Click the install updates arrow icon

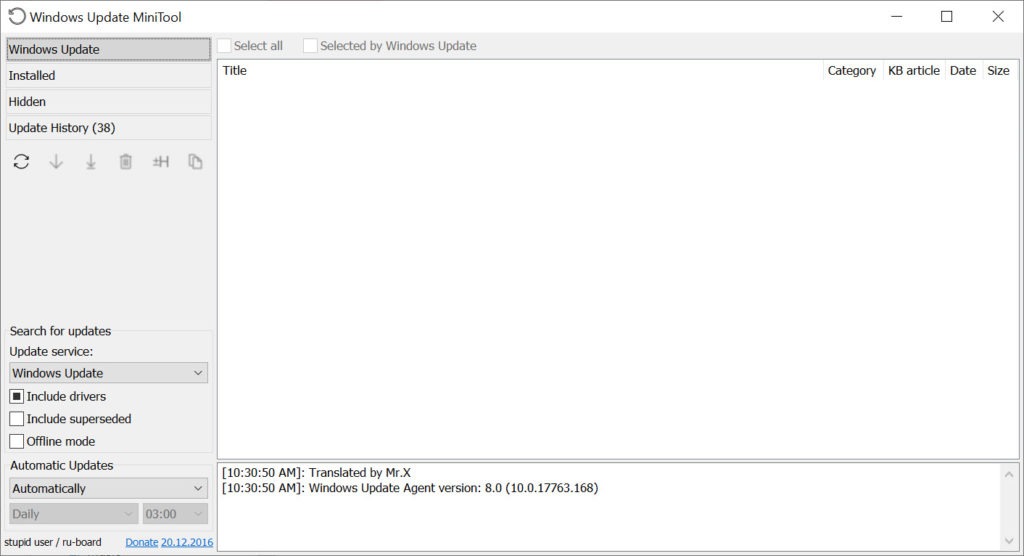click(91, 161)
